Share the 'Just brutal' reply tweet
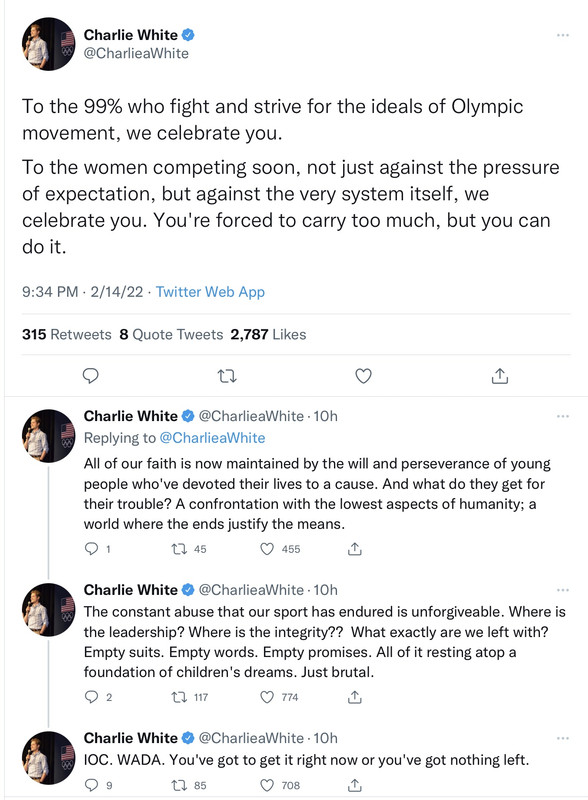This screenshot has height=800, width=588. pos(355,696)
